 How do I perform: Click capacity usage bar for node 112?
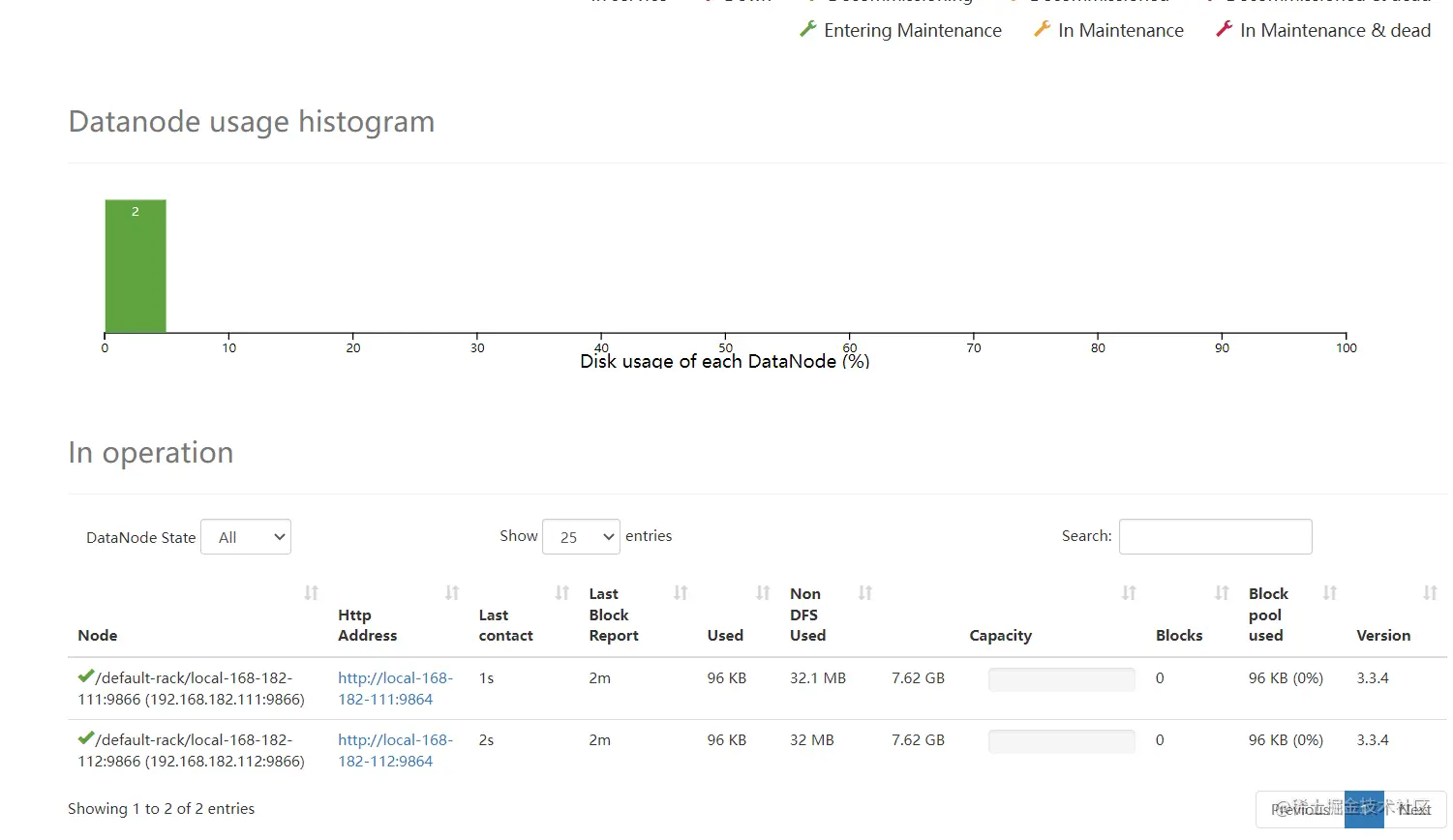point(1062,741)
